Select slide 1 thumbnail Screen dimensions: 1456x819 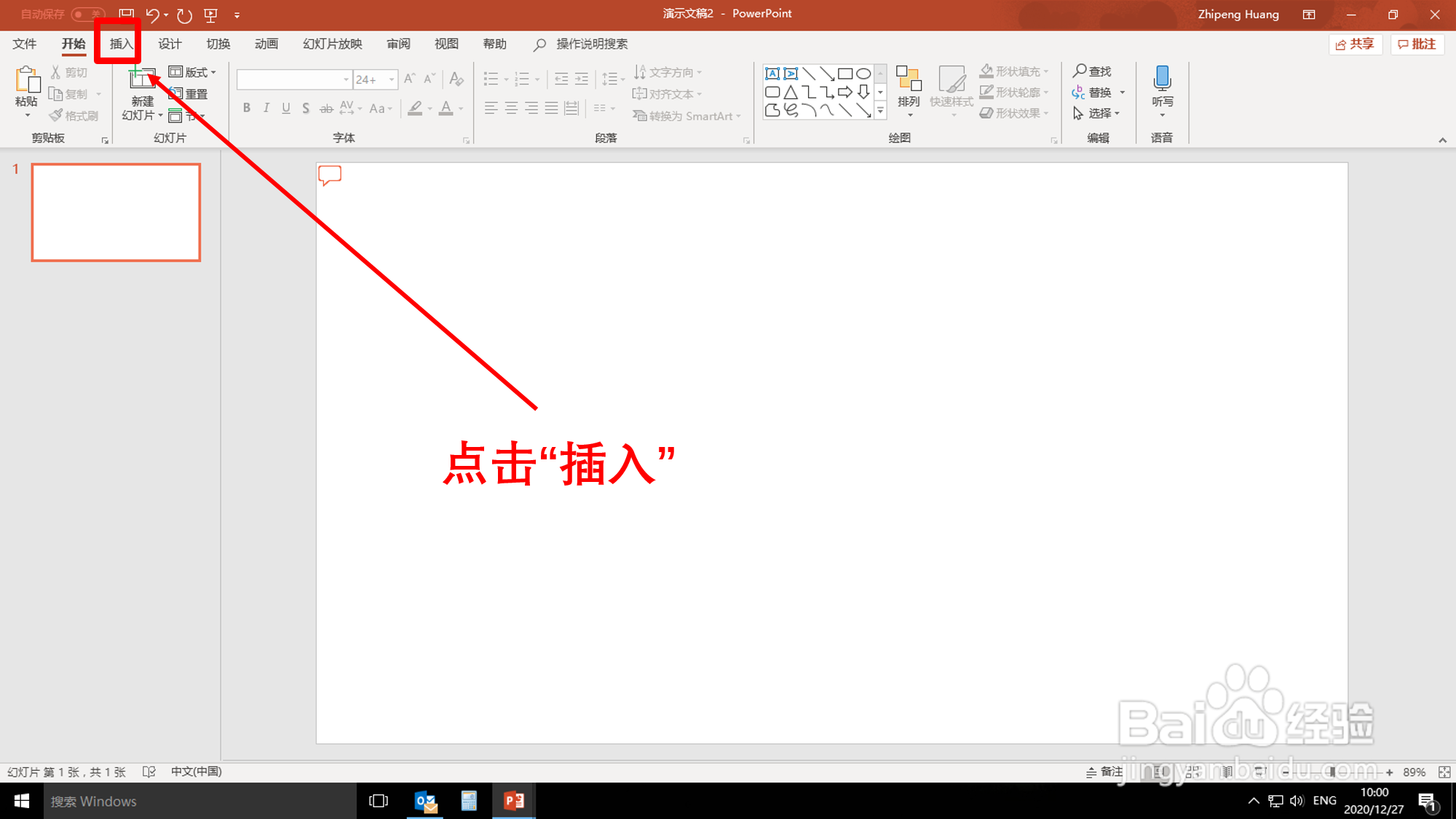coord(116,212)
